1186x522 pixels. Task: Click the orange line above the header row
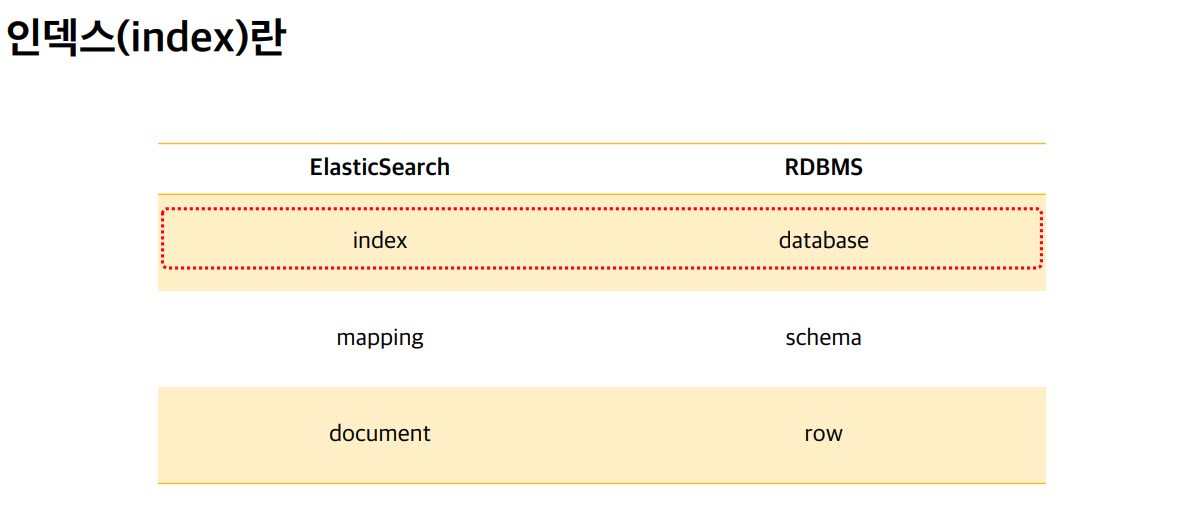[x=602, y=143]
